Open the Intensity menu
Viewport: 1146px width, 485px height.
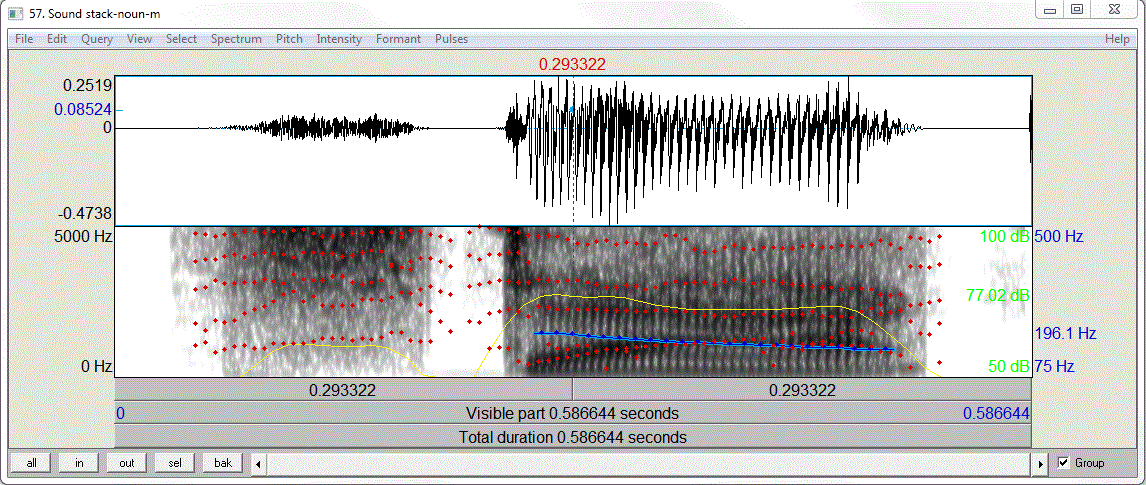click(x=338, y=39)
